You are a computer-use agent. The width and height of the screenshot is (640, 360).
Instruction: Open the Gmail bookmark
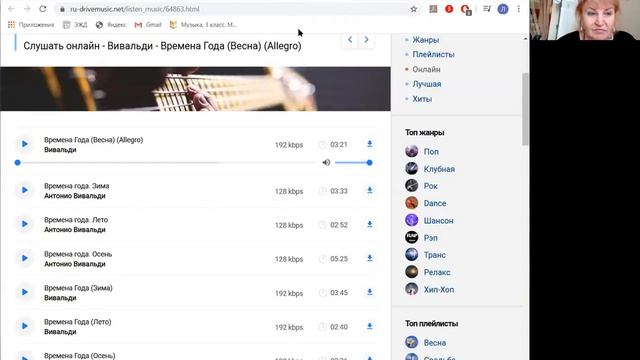click(148, 25)
